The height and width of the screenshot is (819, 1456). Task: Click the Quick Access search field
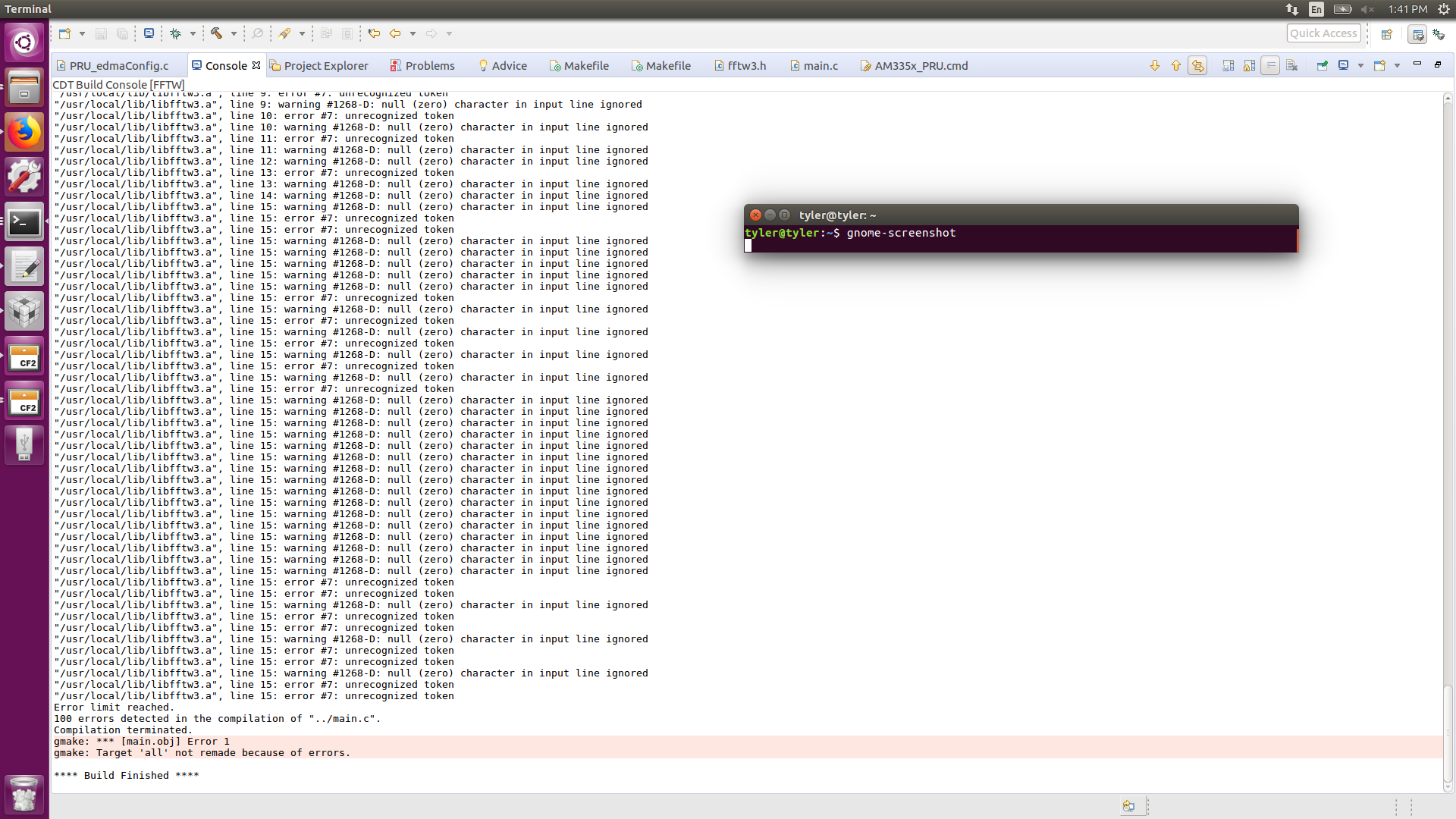pos(1323,33)
